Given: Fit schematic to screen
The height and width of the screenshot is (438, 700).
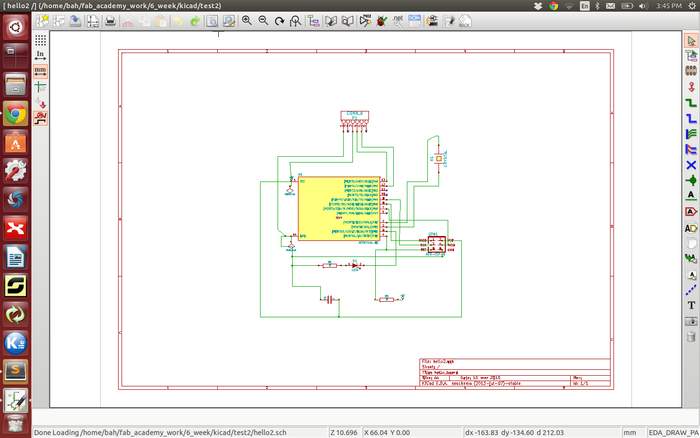Looking at the screenshot, I should 296,21.
